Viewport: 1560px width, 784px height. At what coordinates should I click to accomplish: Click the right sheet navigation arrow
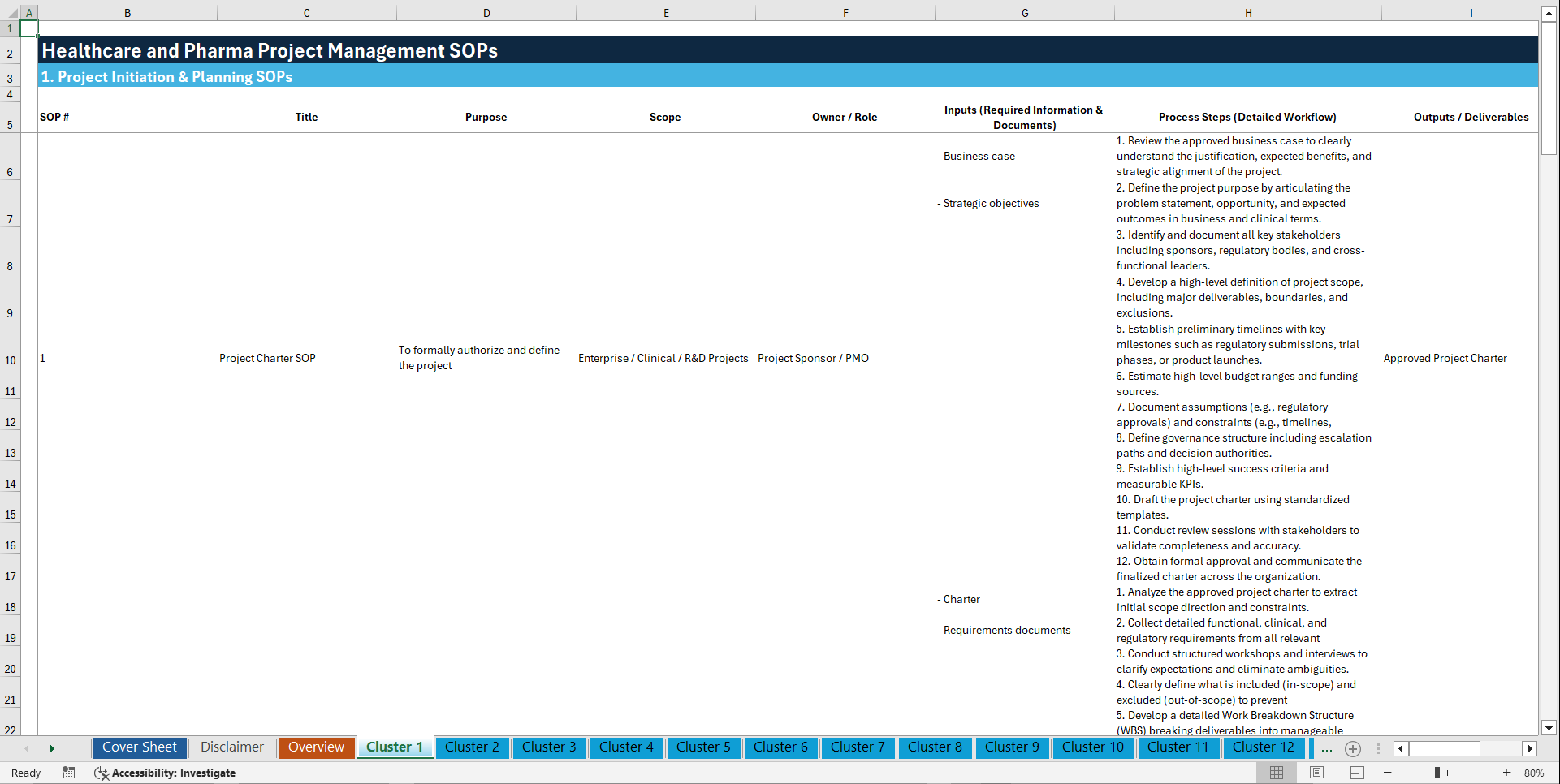click(52, 748)
